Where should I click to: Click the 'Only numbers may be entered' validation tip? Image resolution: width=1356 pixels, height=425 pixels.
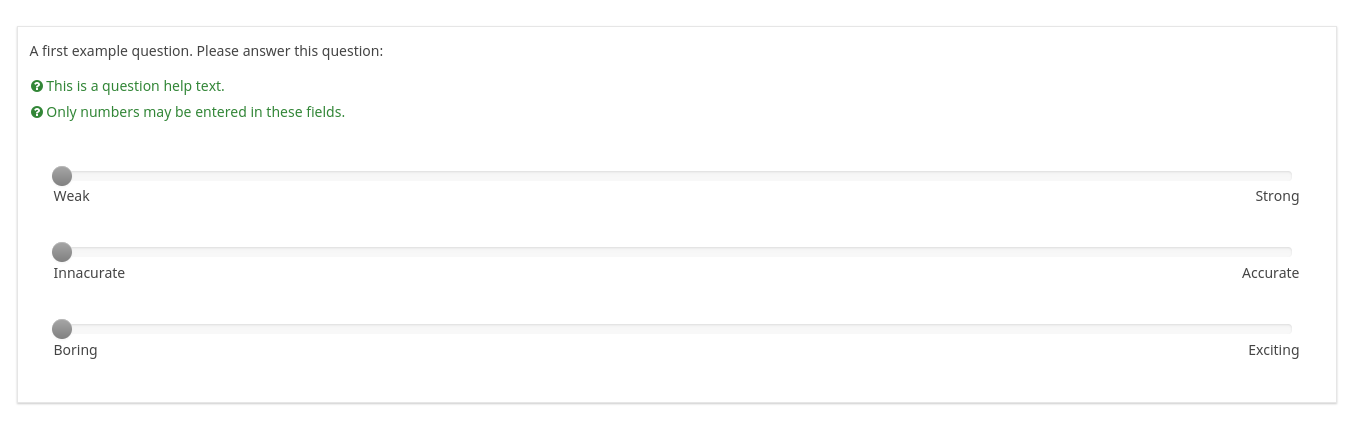pos(195,113)
